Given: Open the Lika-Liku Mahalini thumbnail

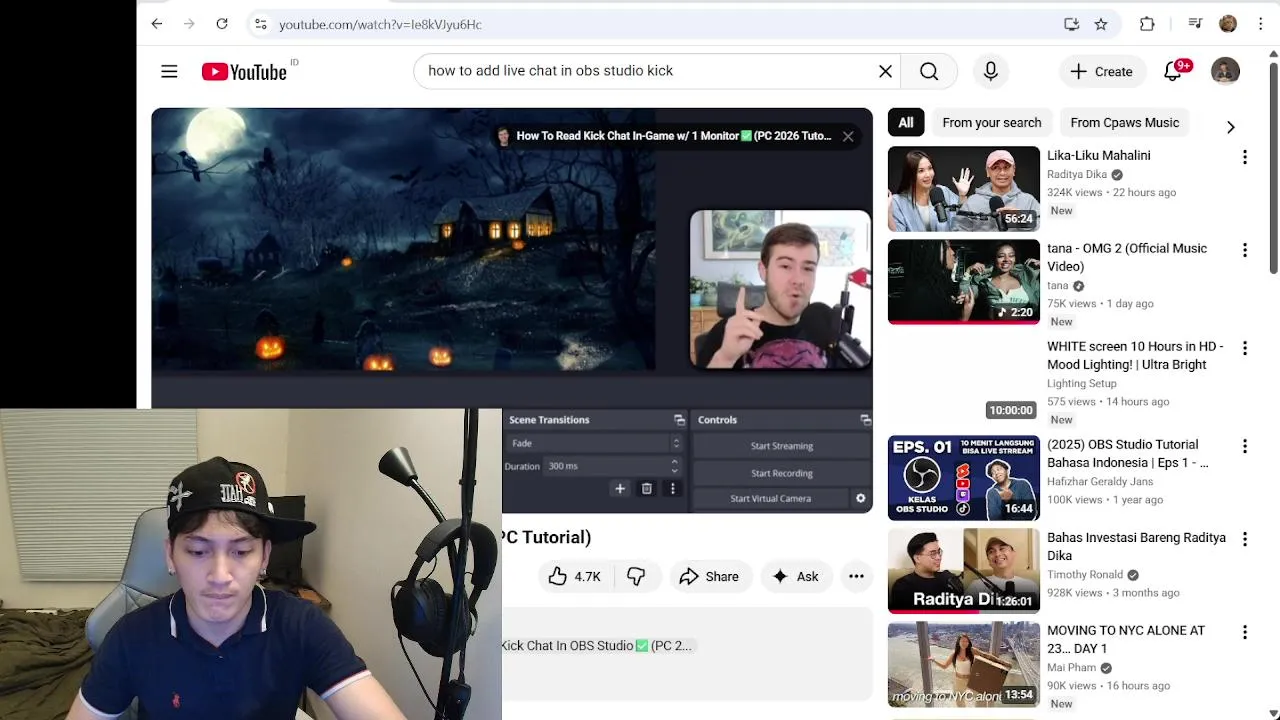Looking at the screenshot, I should 964,189.
